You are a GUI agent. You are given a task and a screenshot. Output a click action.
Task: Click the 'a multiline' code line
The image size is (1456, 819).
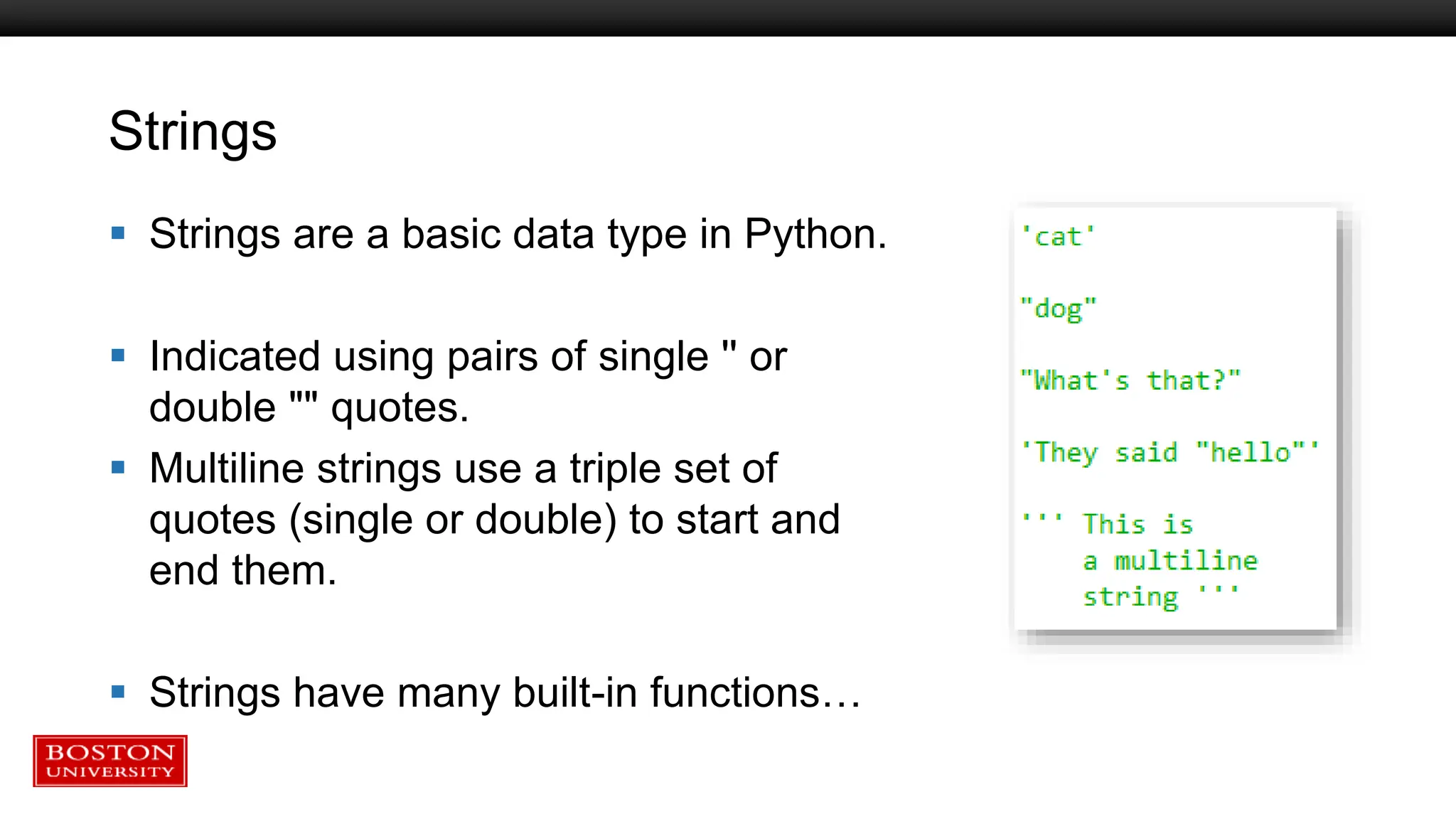coord(1170,561)
